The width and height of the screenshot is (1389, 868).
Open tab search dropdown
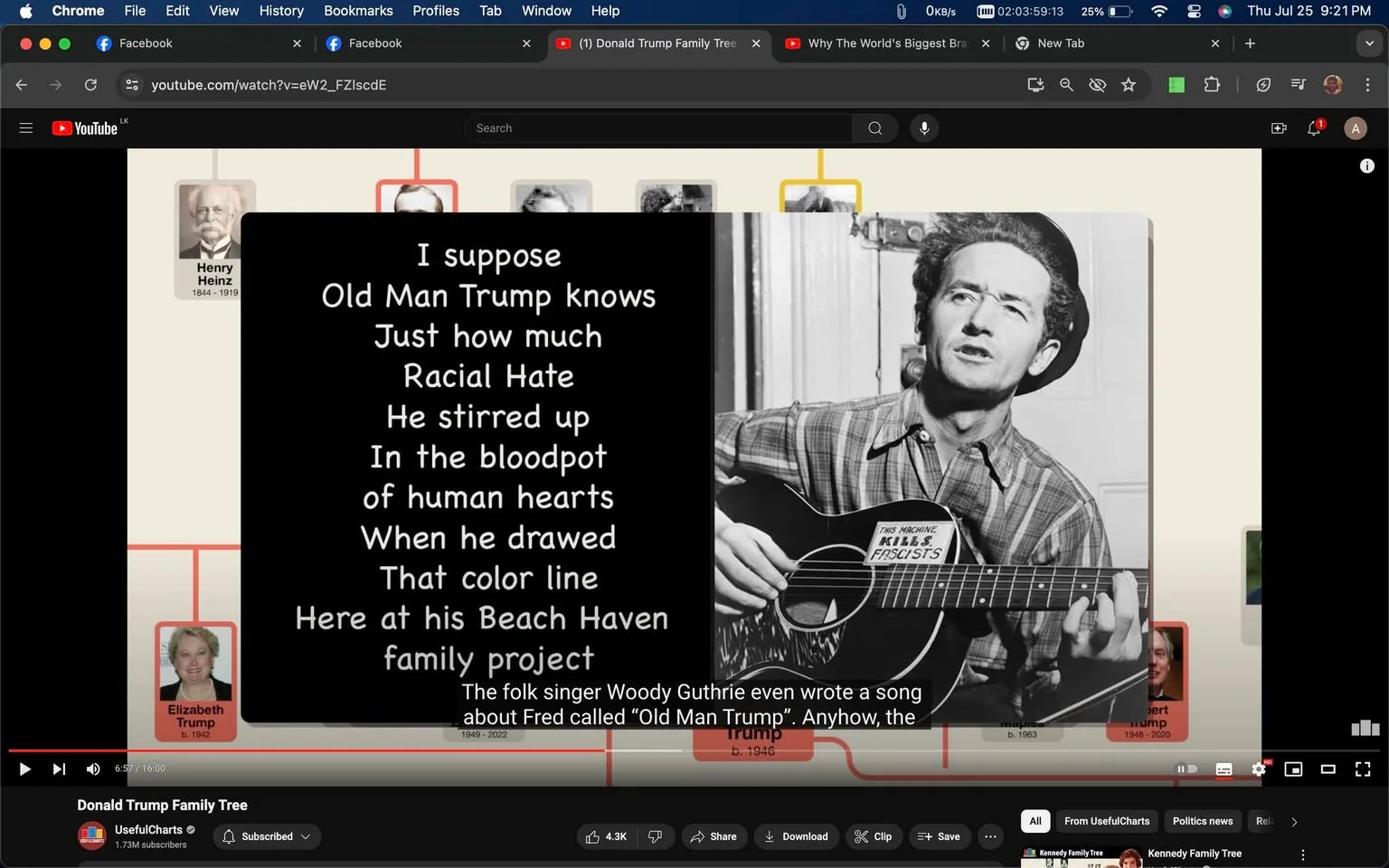pyautogui.click(x=1369, y=43)
